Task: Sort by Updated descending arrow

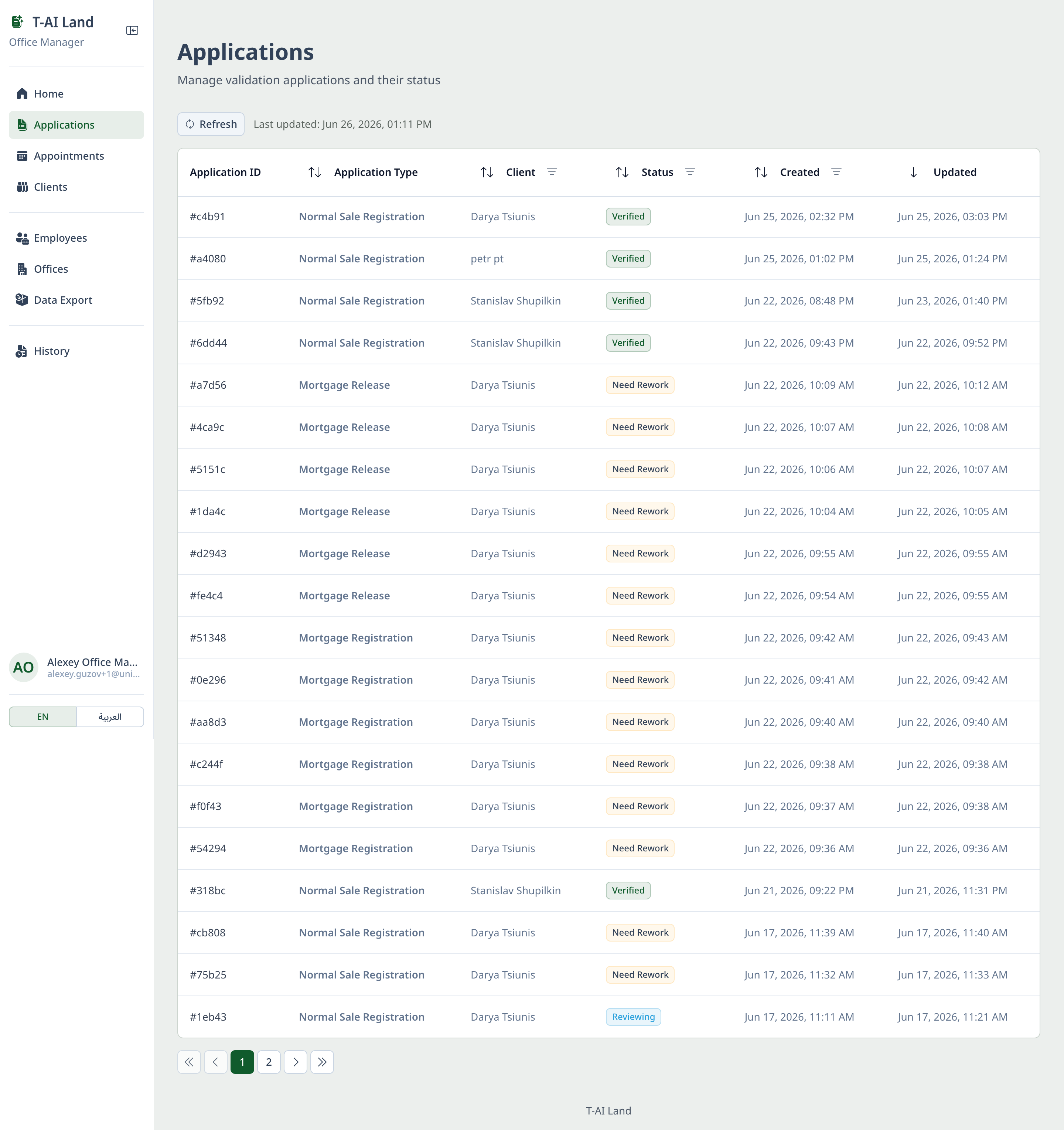Action: click(x=913, y=172)
